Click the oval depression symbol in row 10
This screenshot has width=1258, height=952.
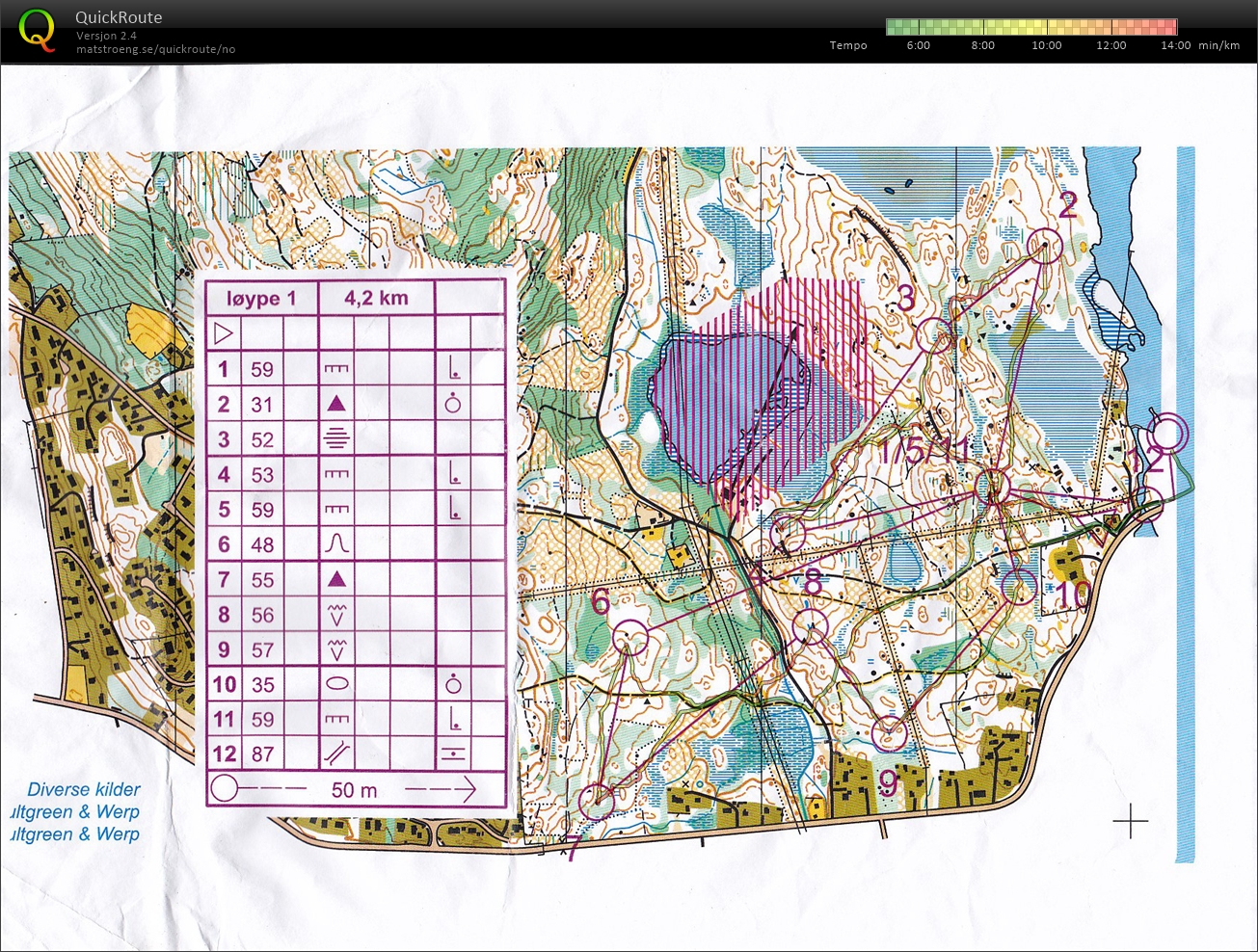coord(336,684)
